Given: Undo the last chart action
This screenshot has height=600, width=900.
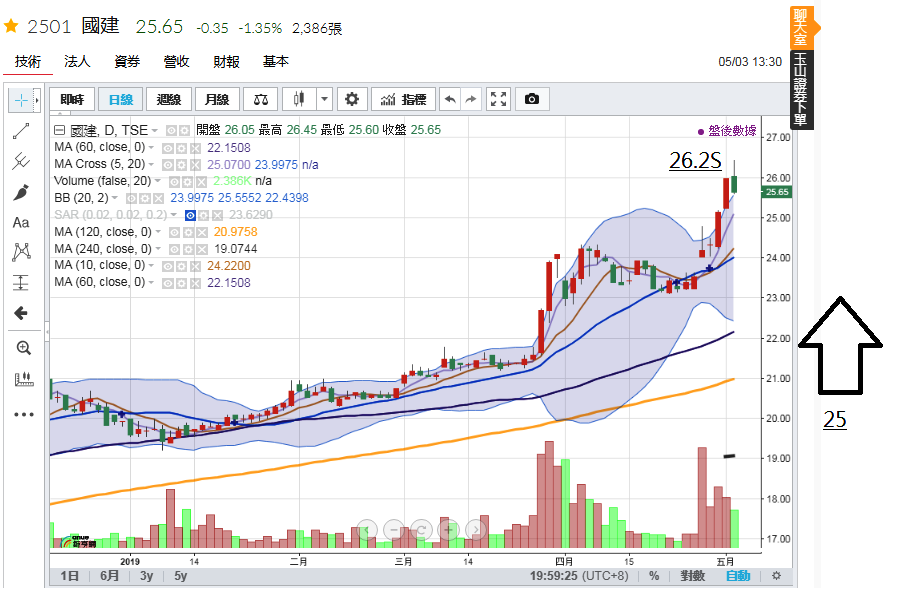Looking at the screenshot, I should 451,99.
